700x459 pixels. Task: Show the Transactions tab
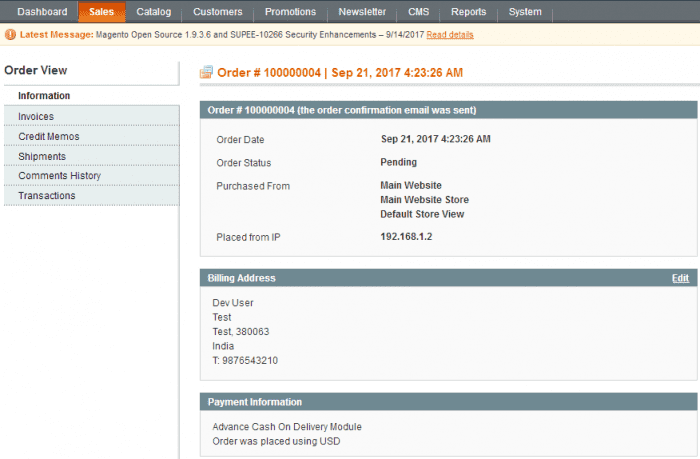46,196
